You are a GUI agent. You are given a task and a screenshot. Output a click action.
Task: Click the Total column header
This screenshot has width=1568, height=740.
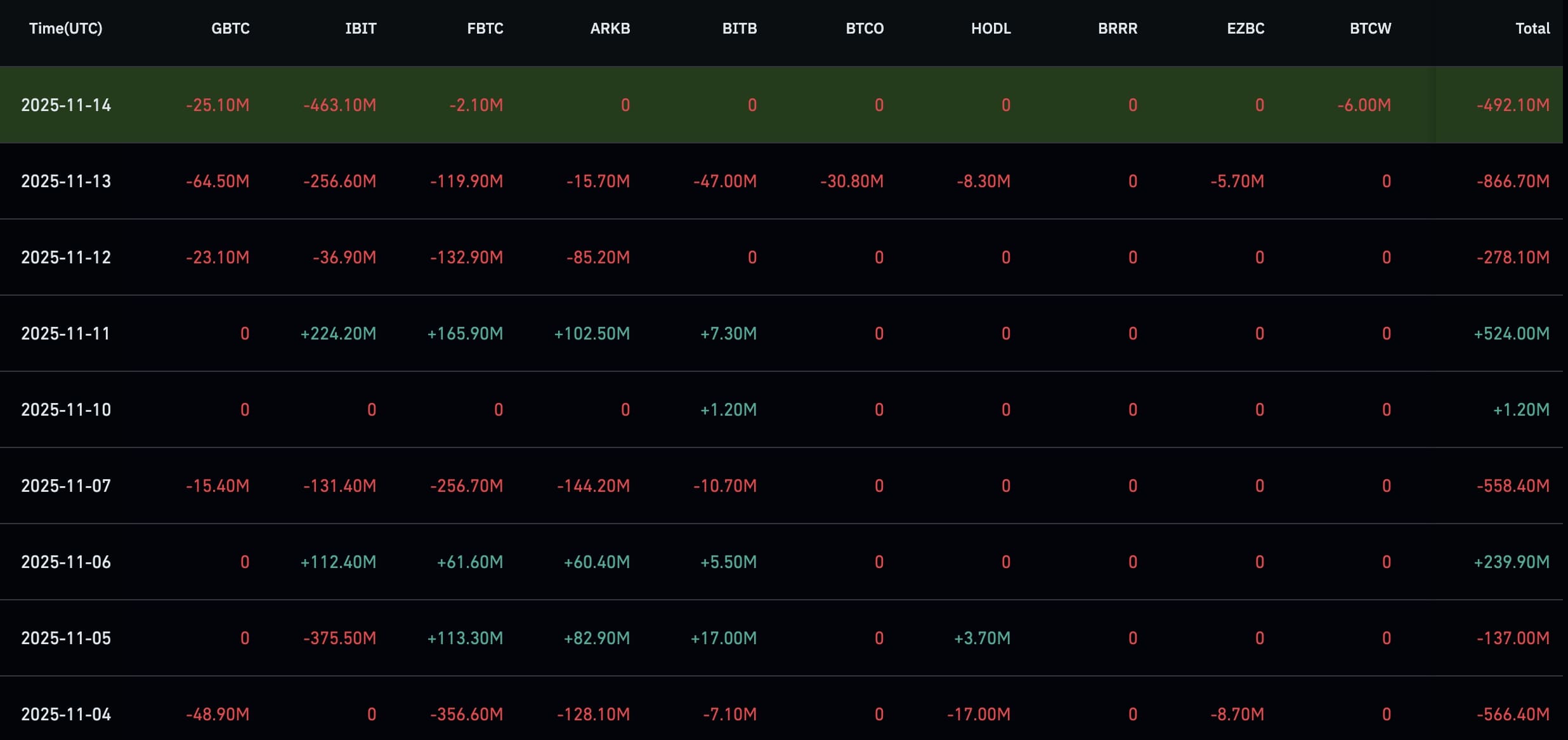pyautogui.click(x=1532, y=29)
